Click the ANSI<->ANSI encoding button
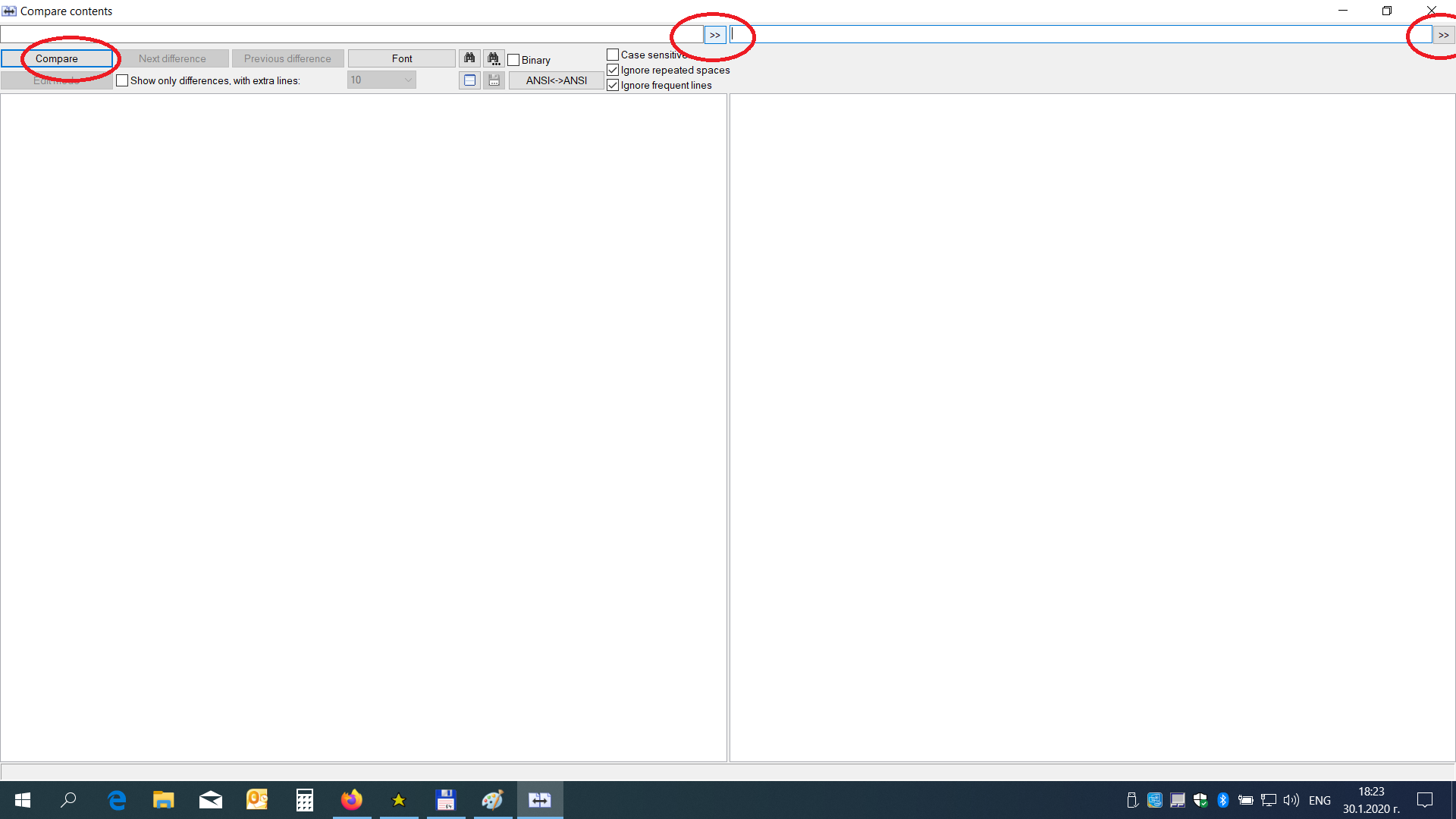 556,80
